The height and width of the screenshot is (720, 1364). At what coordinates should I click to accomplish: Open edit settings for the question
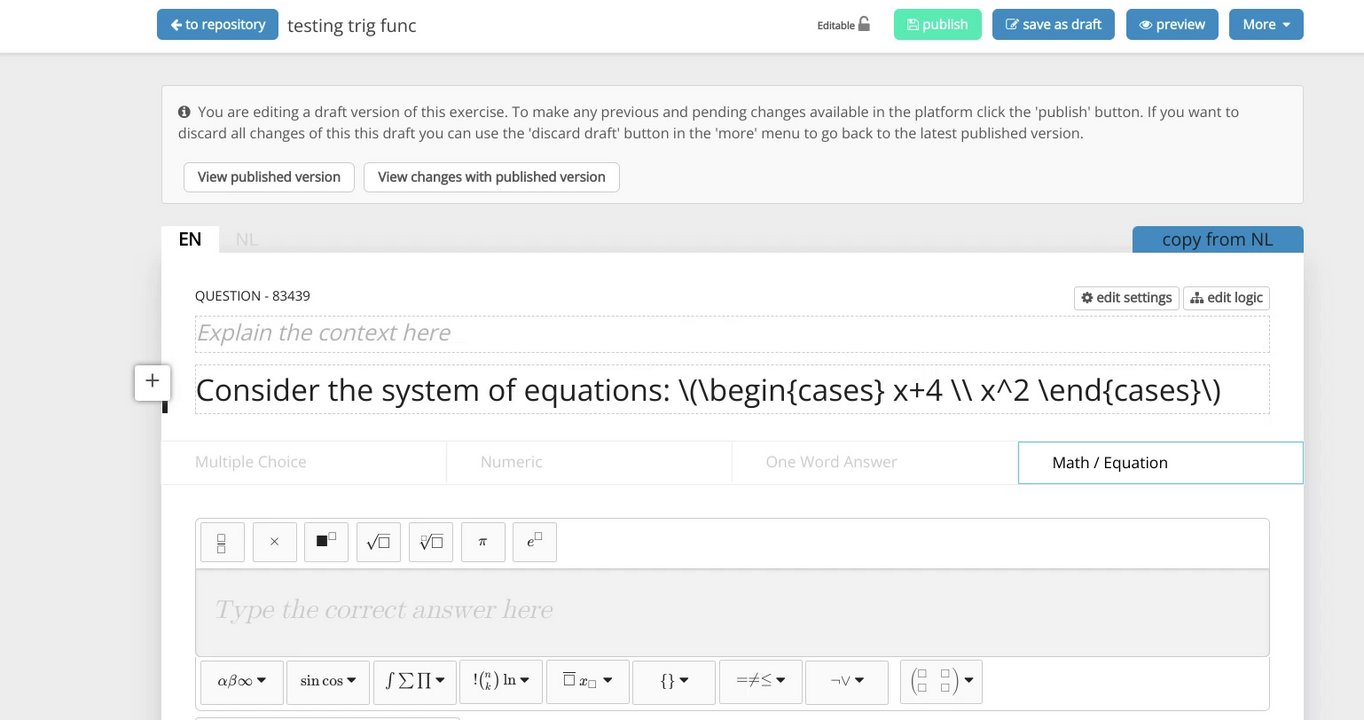click(x=1126, y=297)
